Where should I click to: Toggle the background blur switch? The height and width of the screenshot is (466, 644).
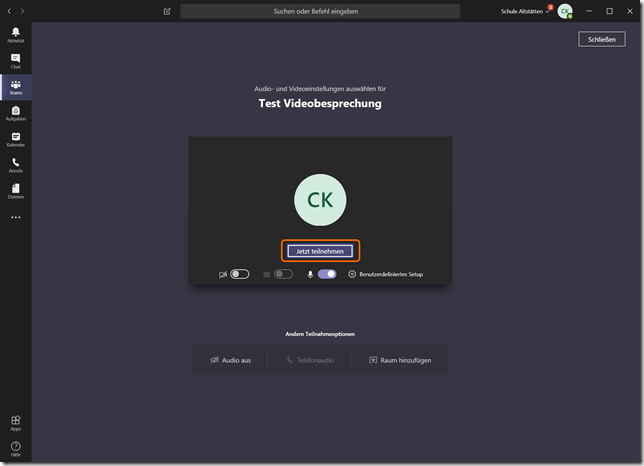tap(283, 274)
